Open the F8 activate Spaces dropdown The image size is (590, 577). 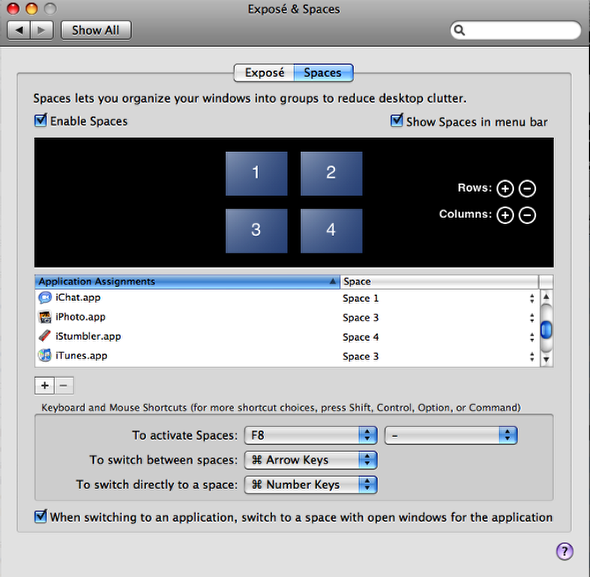[311, 435]
